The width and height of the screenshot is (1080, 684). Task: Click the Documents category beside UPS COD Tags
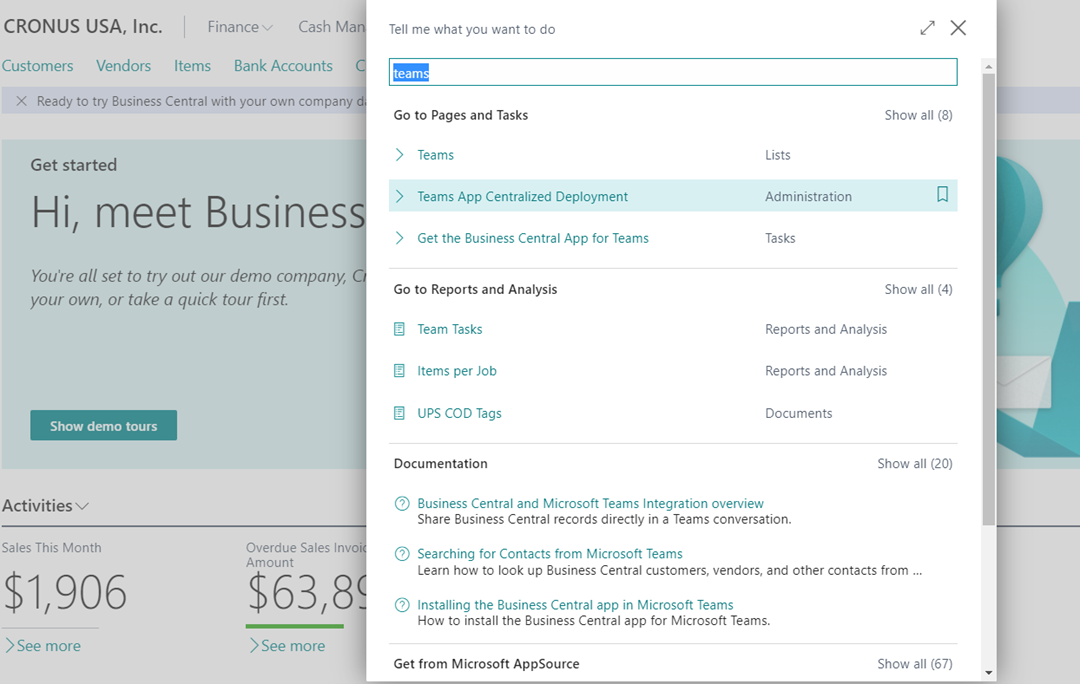coord(798,413)
